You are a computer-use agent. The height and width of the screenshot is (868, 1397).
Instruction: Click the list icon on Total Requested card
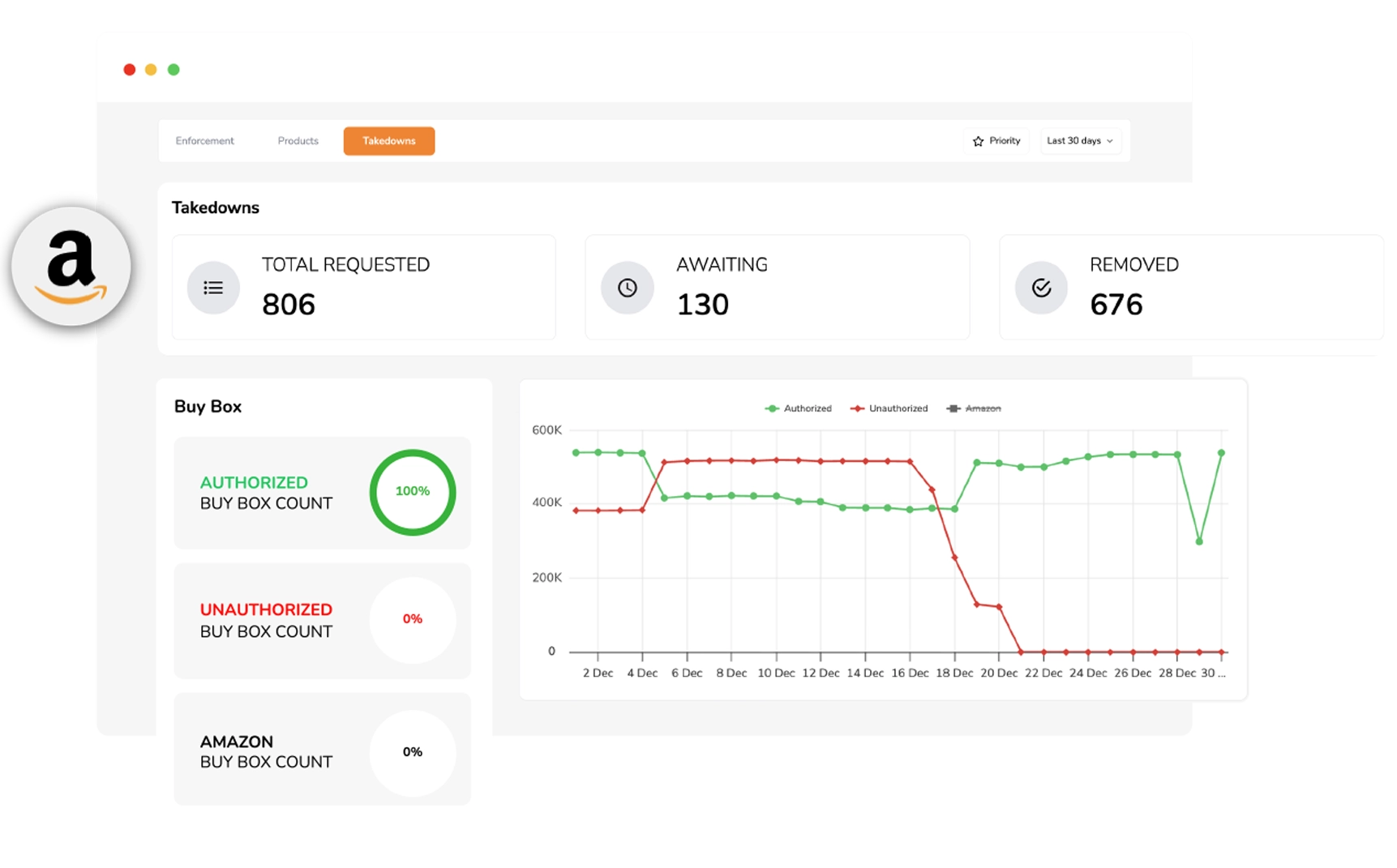tap(213, 287)
